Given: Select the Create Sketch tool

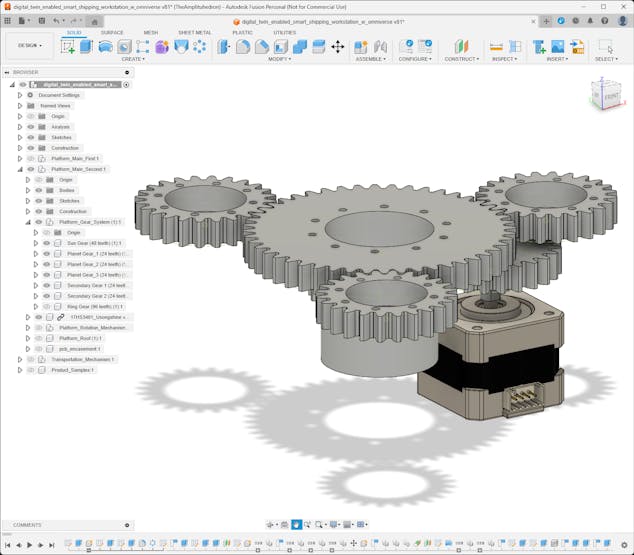Looking at the screenshot, I should 68,47.
